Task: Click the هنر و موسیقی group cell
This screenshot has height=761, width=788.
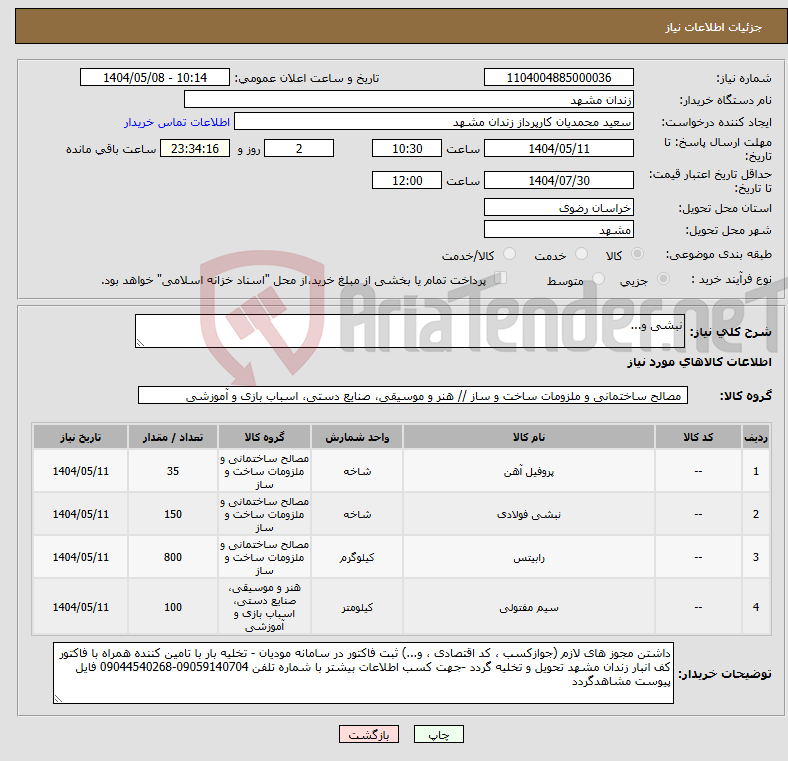Action: tap(264, 607)
